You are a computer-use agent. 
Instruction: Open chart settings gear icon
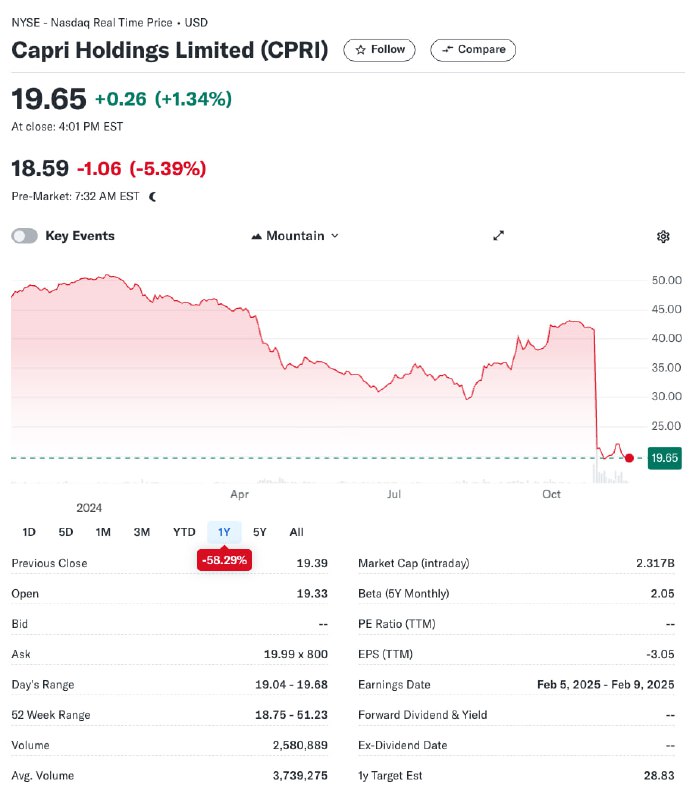(x=663, y=237)
